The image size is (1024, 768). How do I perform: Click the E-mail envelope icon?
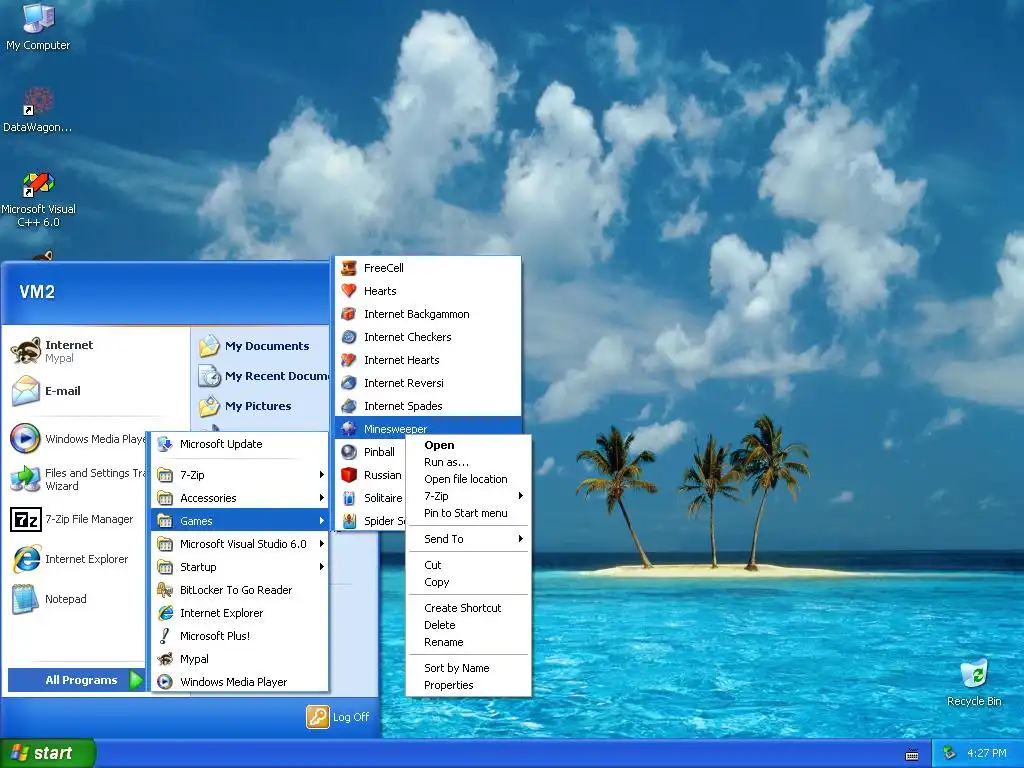(25, 391)
